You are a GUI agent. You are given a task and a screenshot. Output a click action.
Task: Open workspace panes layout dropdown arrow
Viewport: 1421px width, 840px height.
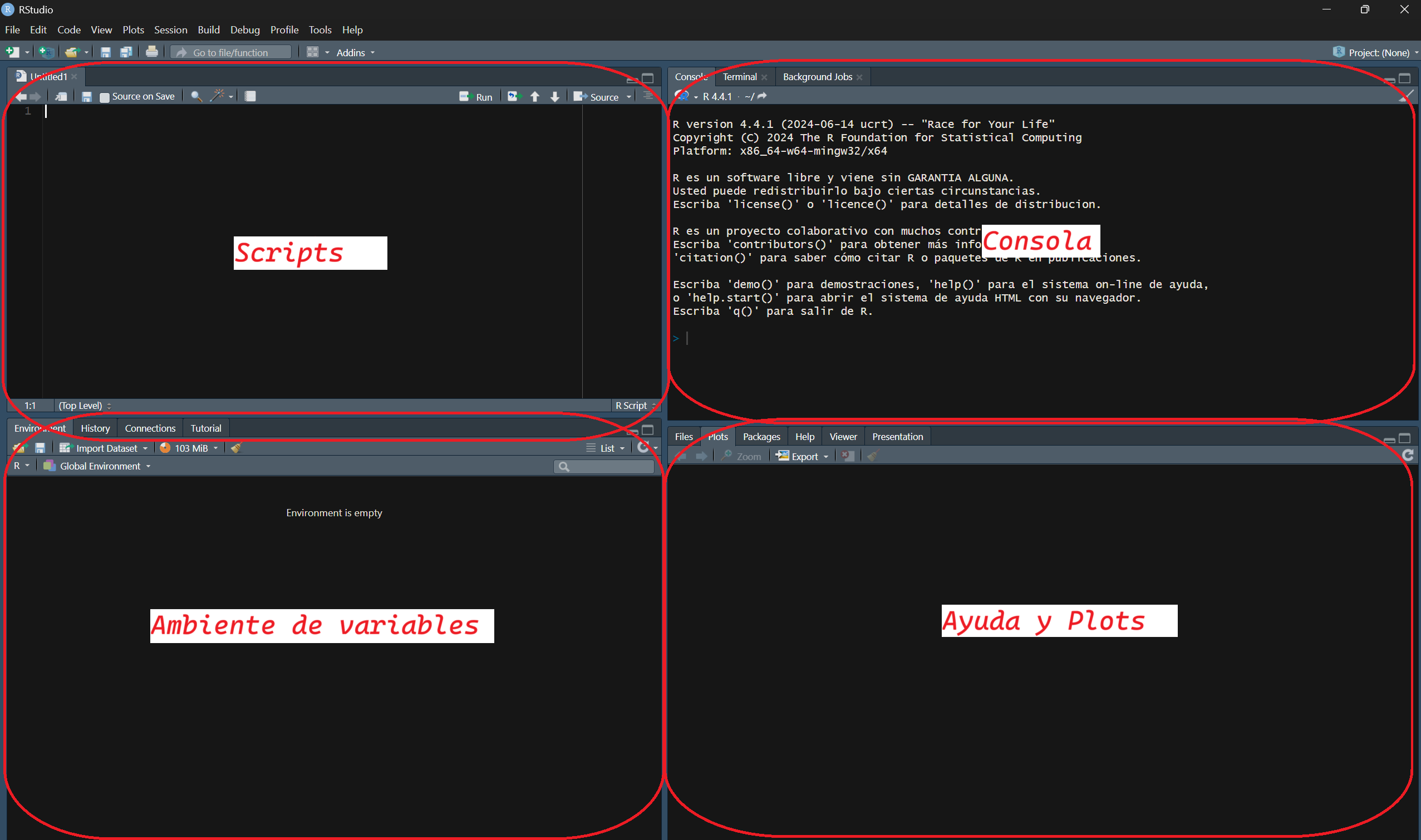point(327,53)
